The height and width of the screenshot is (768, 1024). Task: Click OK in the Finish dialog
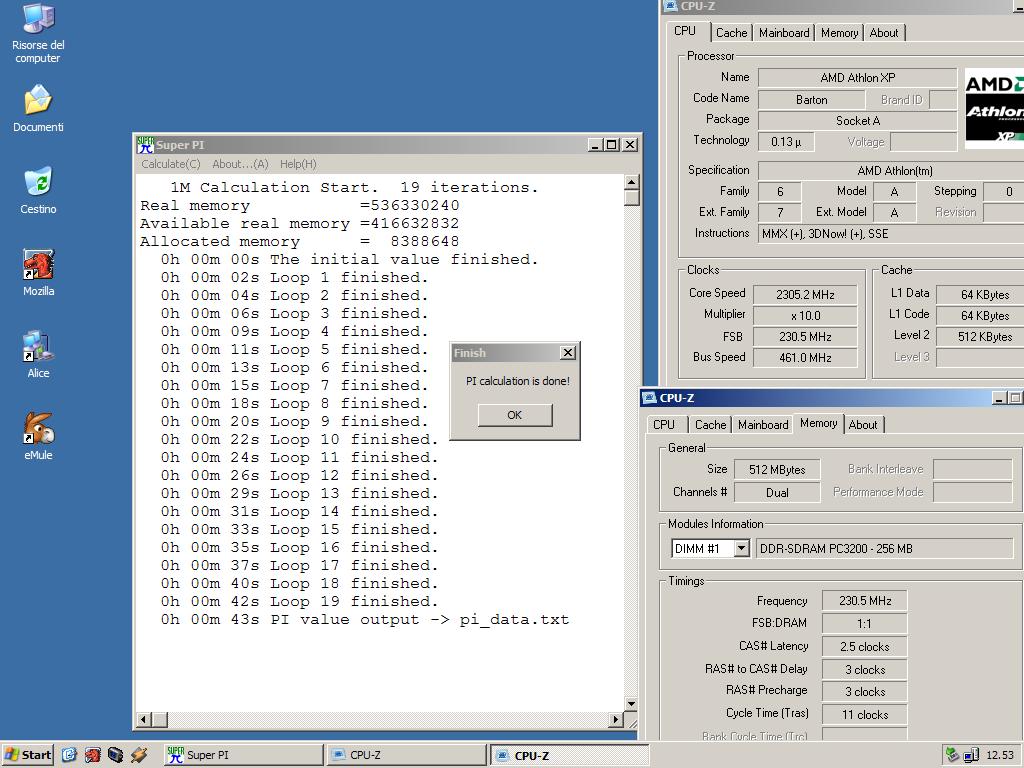(515, 415)
